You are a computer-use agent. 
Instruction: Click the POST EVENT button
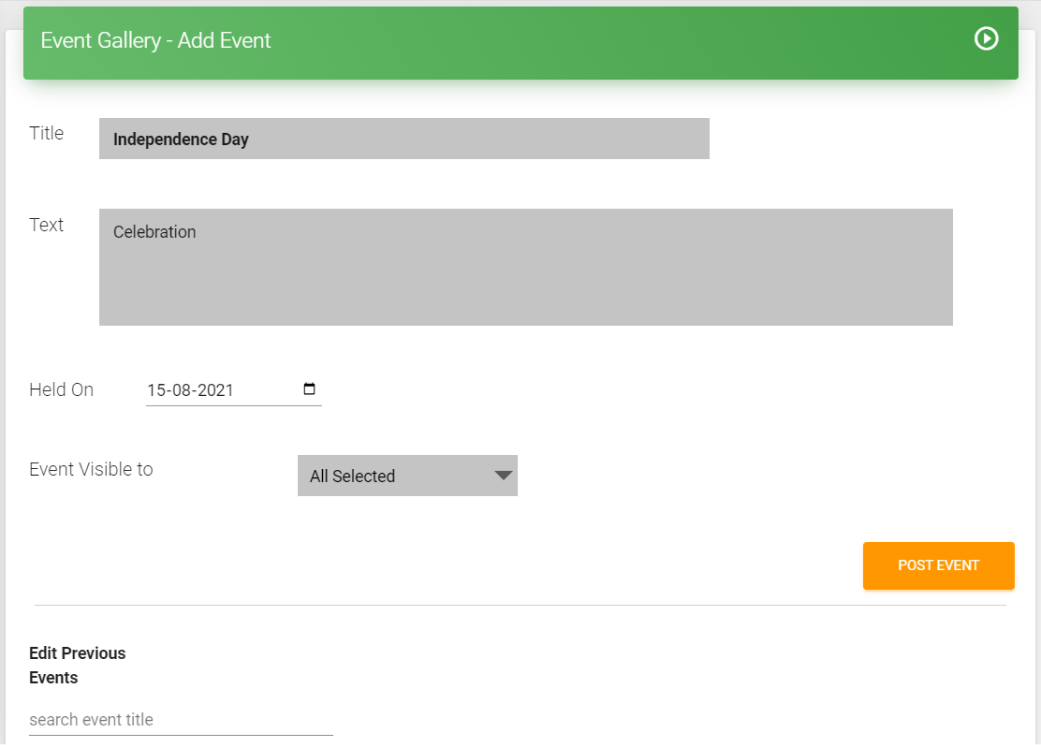[x=938, y=565]
